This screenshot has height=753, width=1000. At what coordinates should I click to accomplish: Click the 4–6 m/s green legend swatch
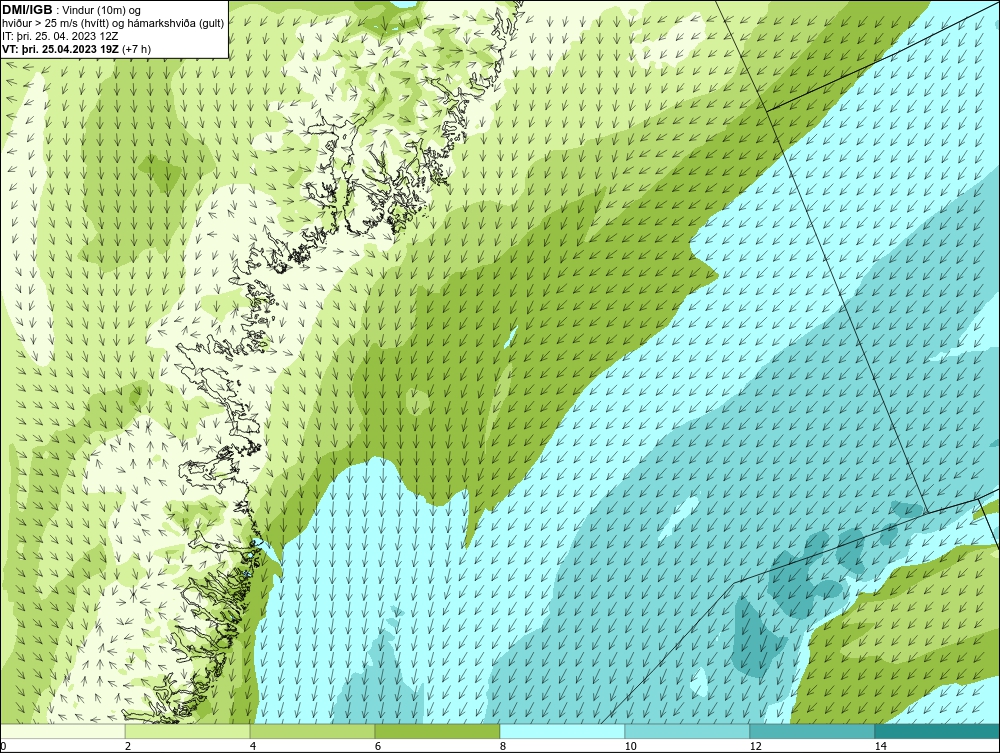(312, 731)
